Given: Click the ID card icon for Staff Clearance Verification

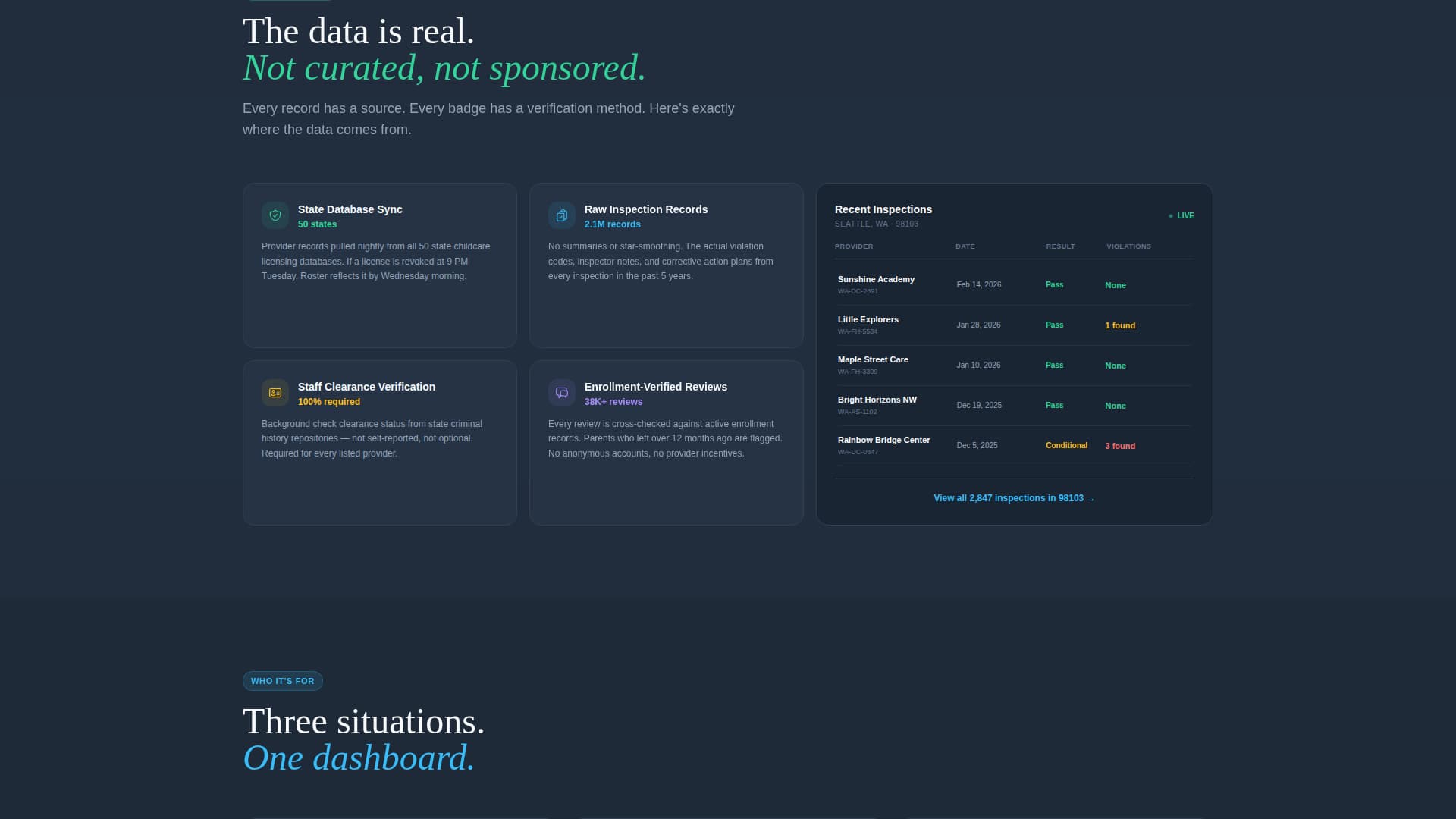Looking at the screenshot, I should click(275, 393).
